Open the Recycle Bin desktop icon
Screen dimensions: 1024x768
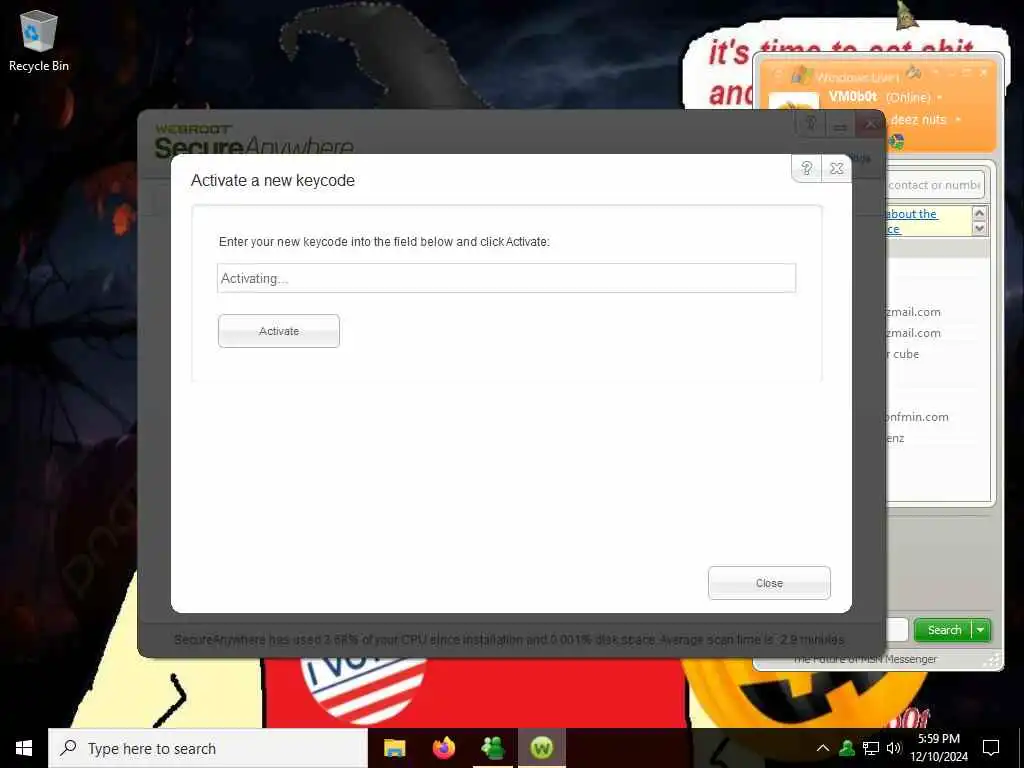[39, 40]
